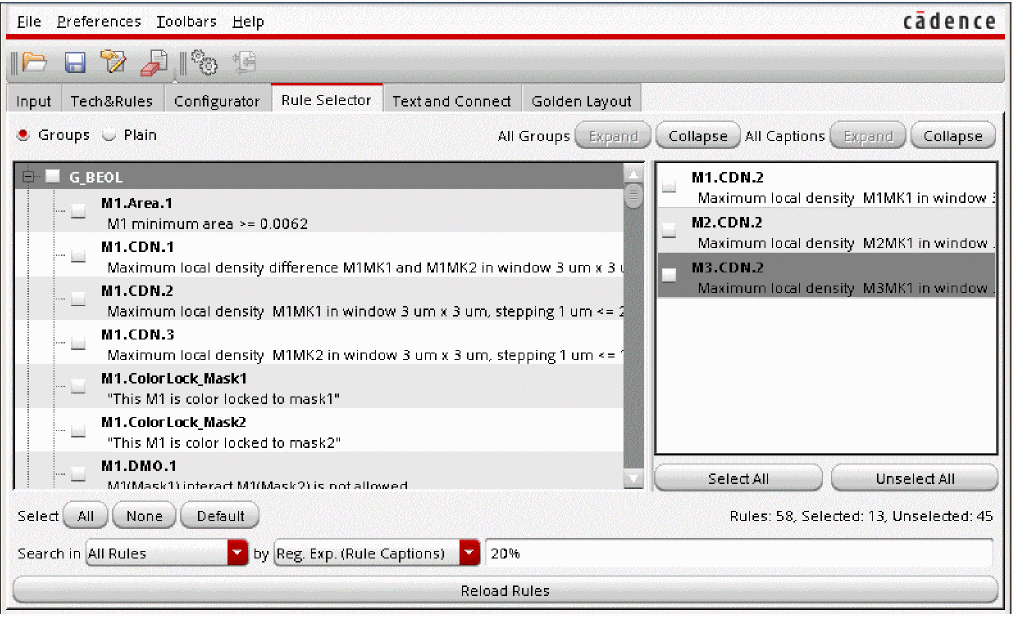Select the Rule Selector tab
The height and width of the screenshot is (617, 1013).
pyautogui.click(x=326, y=99)
